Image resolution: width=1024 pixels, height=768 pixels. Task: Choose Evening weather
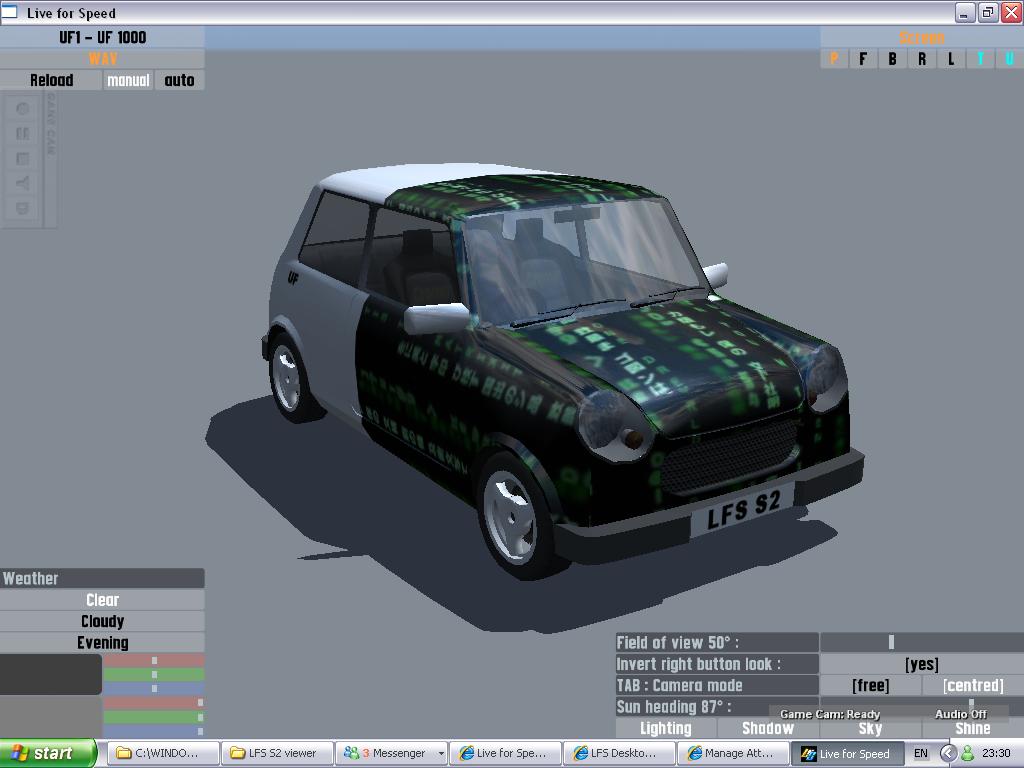(x=103, y=643)
